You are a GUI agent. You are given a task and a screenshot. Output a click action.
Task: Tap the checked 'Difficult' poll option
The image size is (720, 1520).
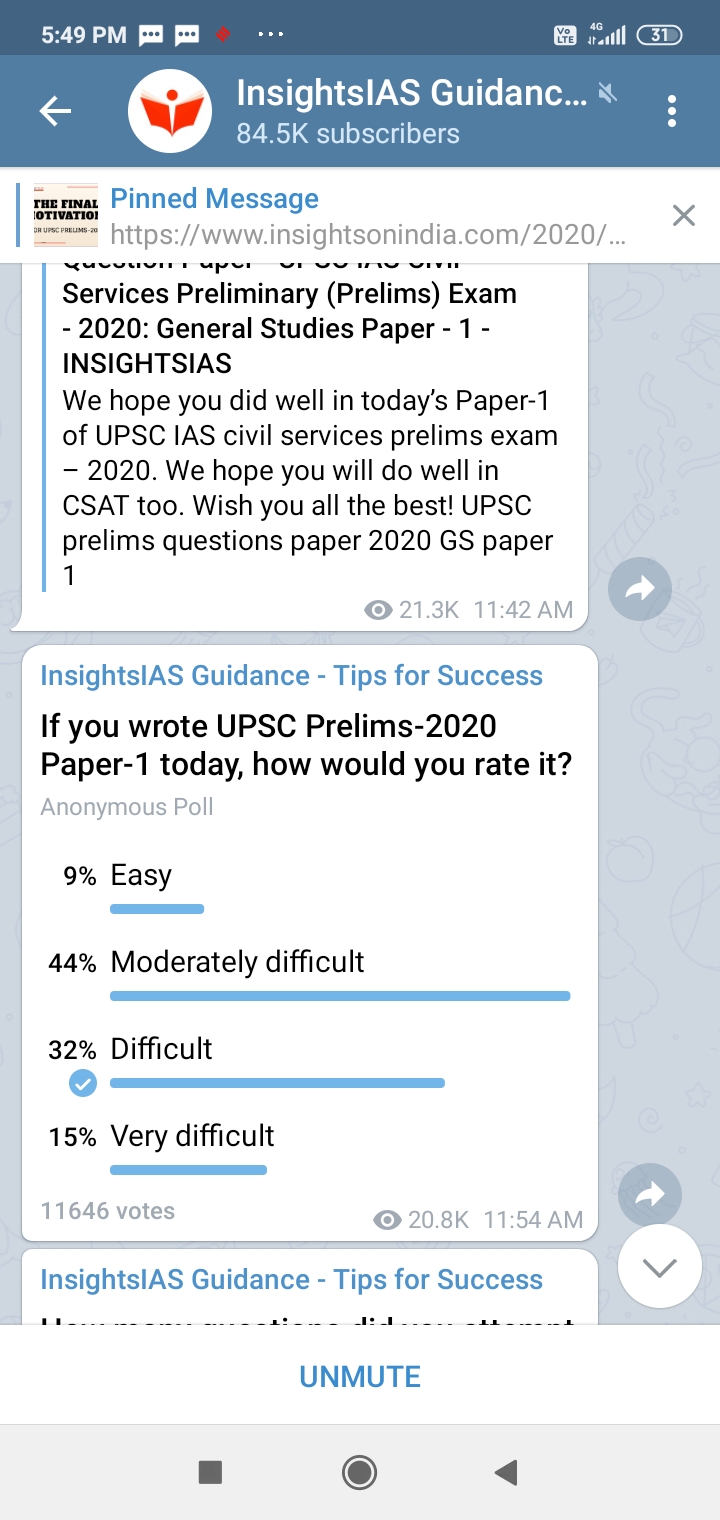point(161,1049)
